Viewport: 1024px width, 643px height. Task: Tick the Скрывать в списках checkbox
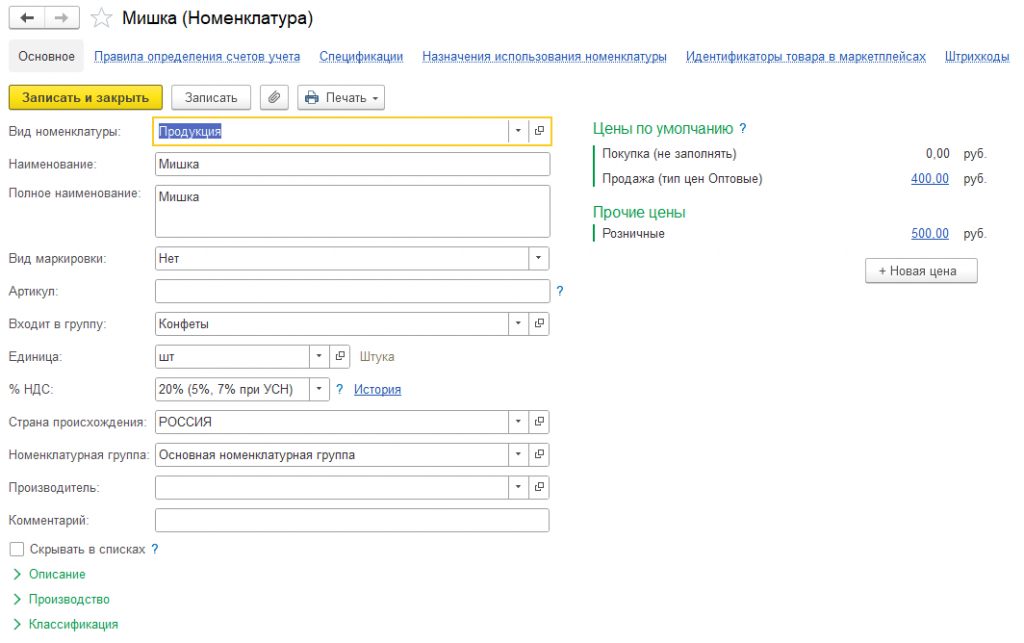pos(17,549)
